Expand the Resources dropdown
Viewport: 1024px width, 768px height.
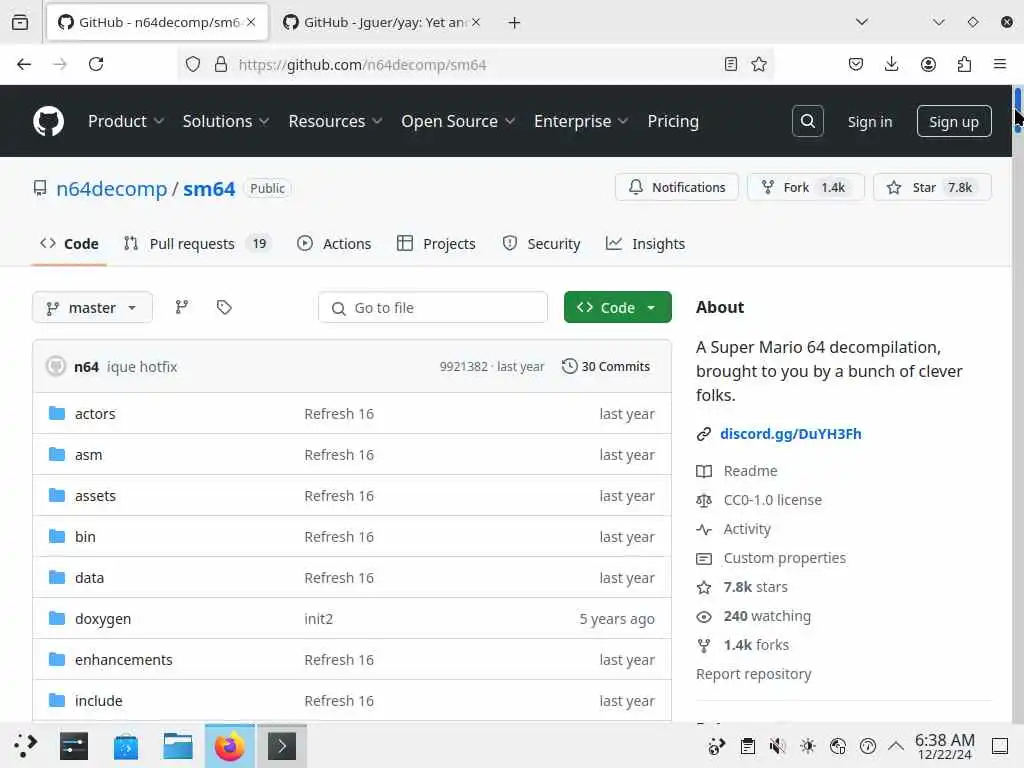tap(335, 121)
